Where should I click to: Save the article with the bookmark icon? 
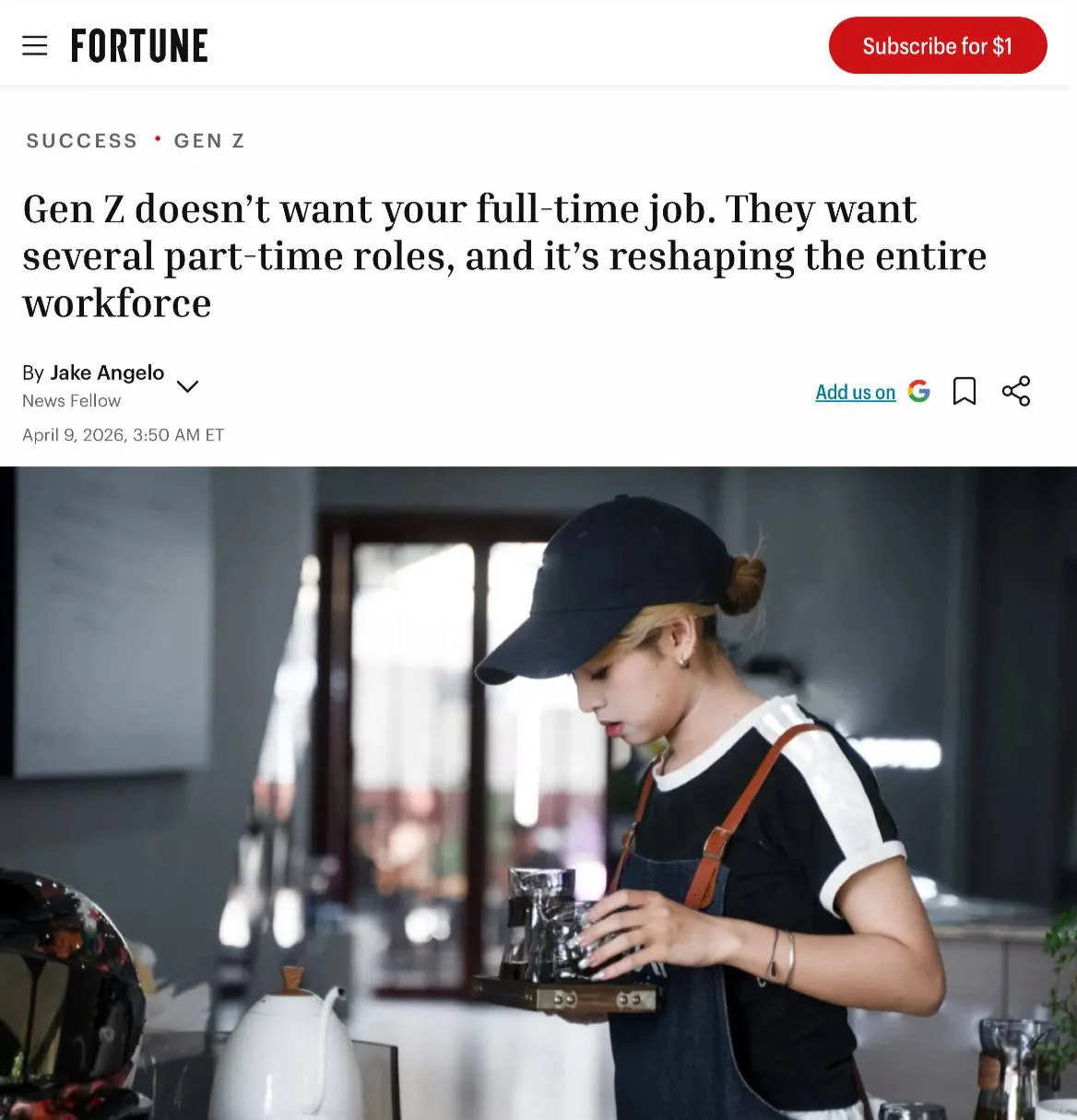[x=965, y=391]
